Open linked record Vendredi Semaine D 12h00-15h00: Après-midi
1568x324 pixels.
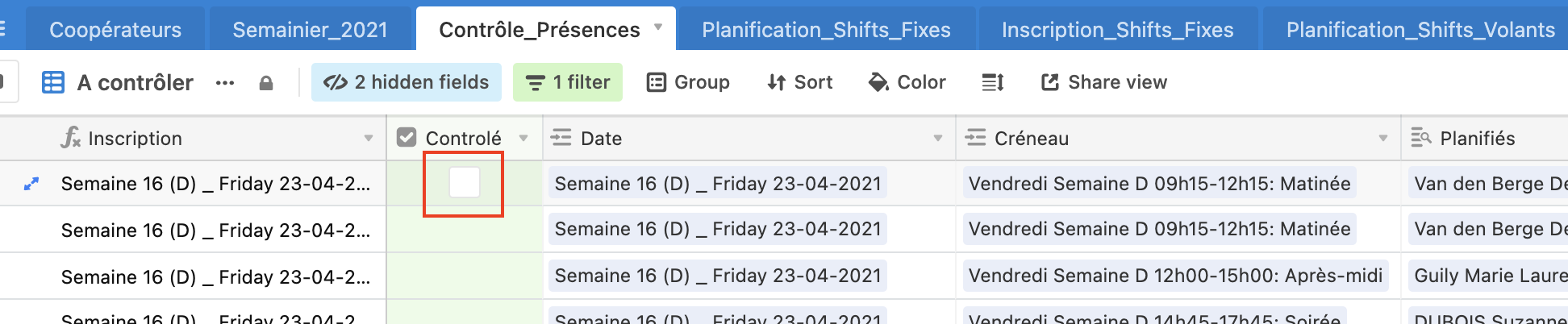pos(1175,276)
